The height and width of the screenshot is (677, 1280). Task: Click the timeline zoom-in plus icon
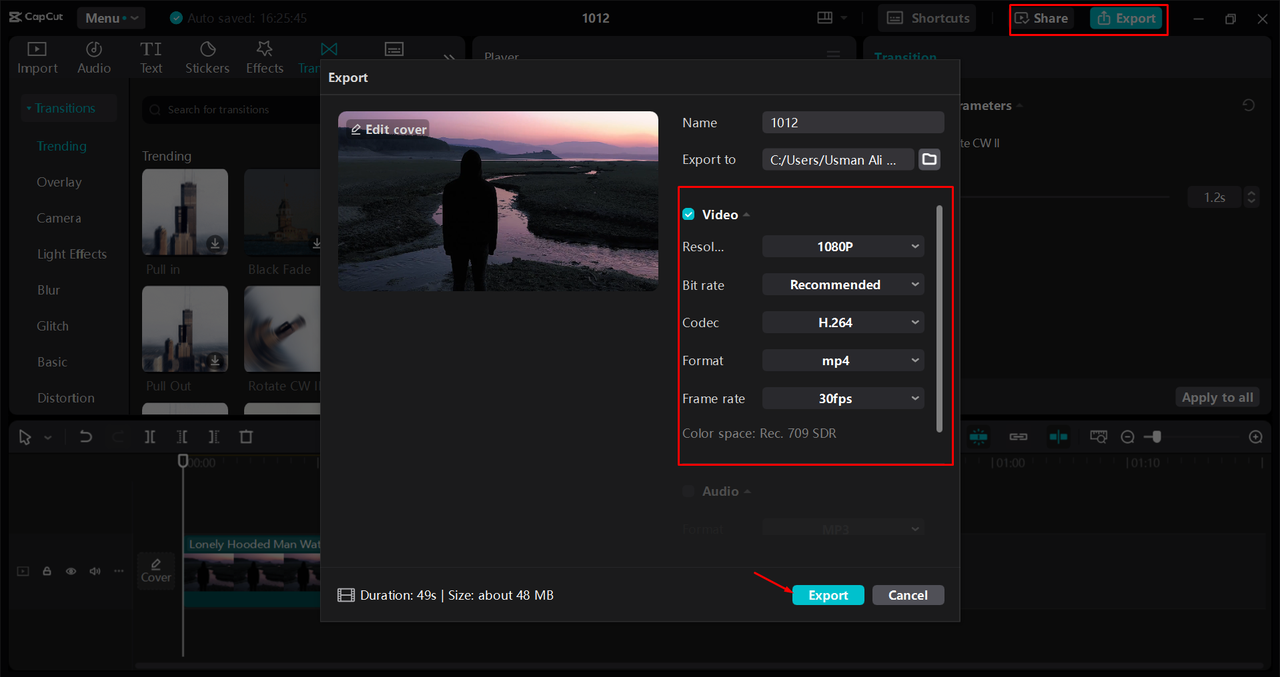tap(1256, 437)
